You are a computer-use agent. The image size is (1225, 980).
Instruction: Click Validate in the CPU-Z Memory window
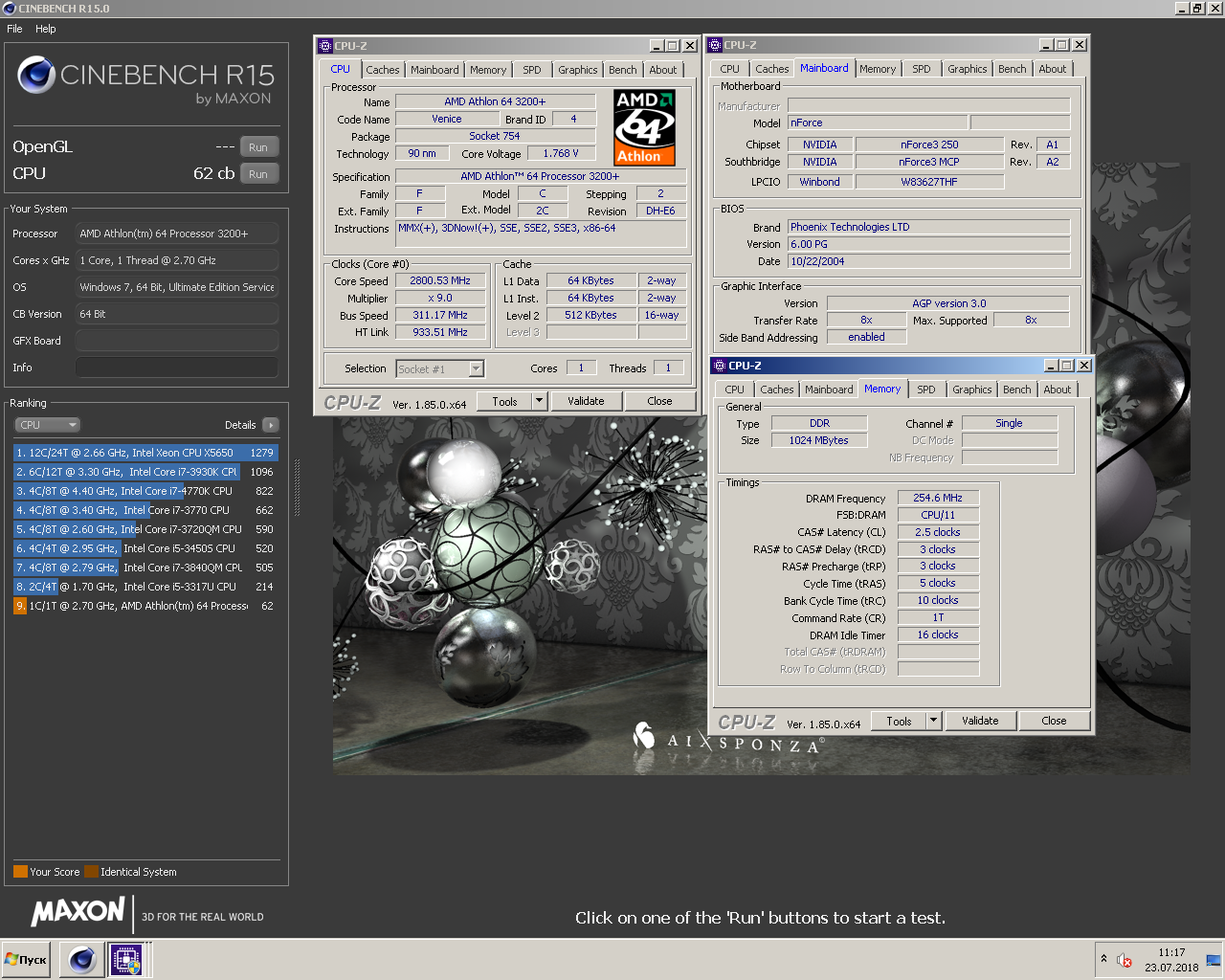[x=980, y=721]
